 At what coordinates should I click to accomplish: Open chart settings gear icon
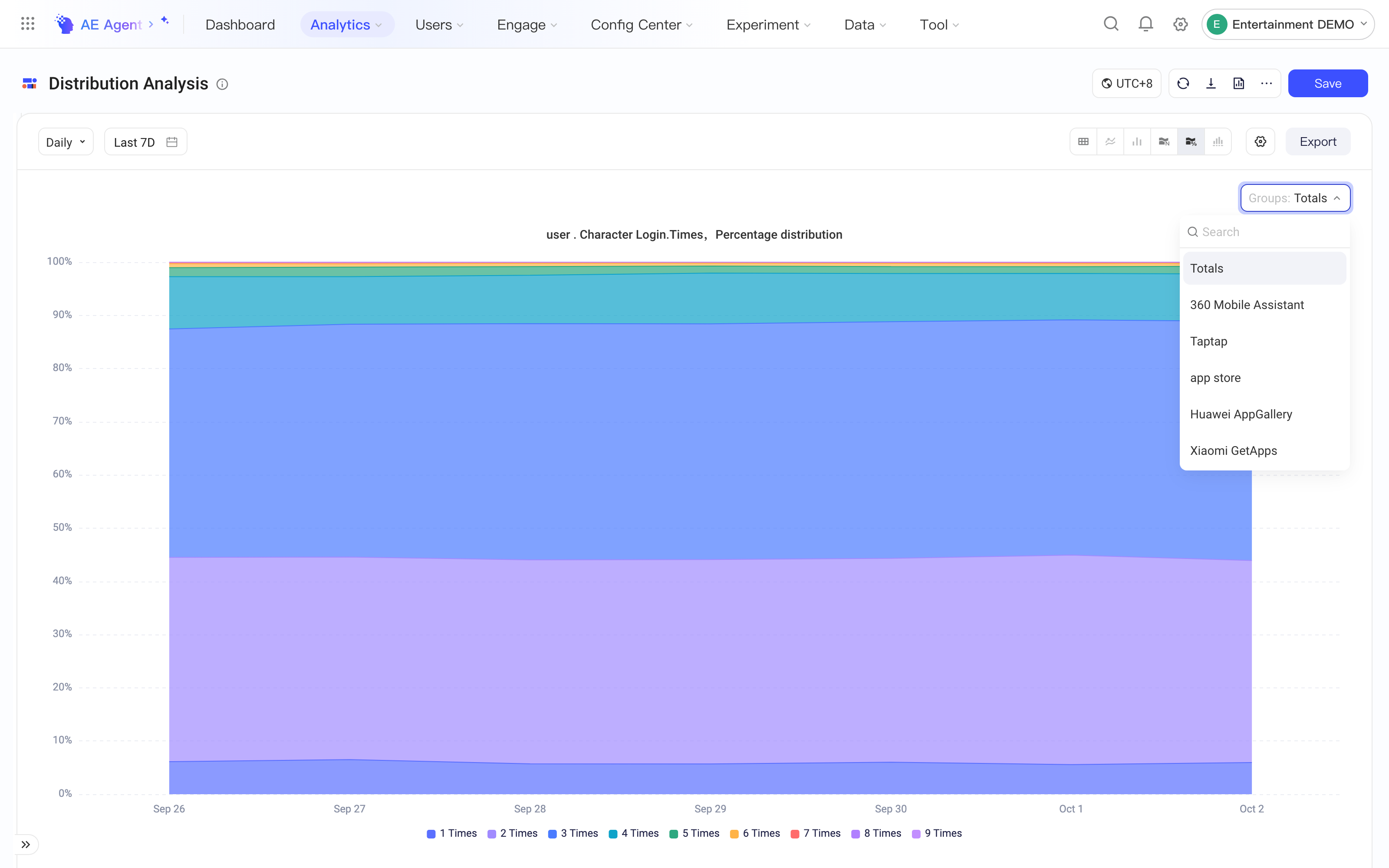(1261, 142)
